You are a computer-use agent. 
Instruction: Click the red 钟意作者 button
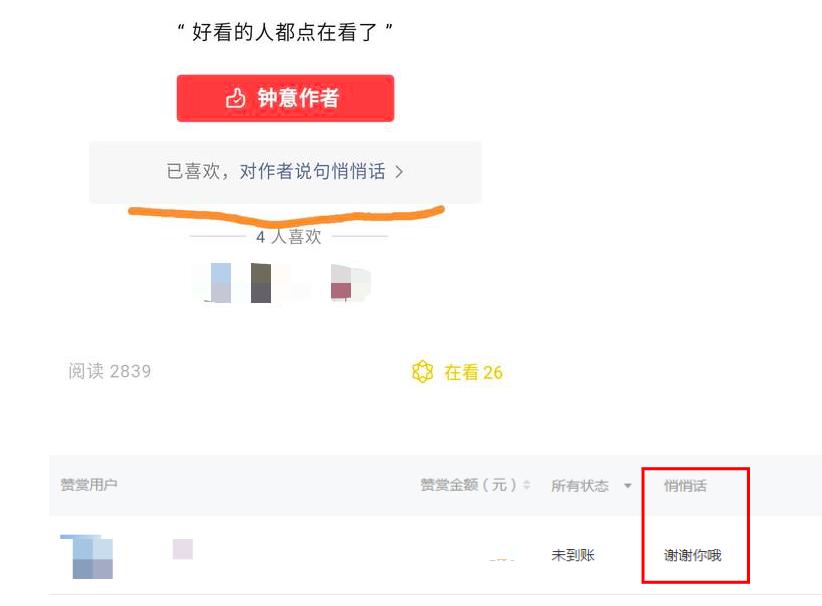point(285,98)
